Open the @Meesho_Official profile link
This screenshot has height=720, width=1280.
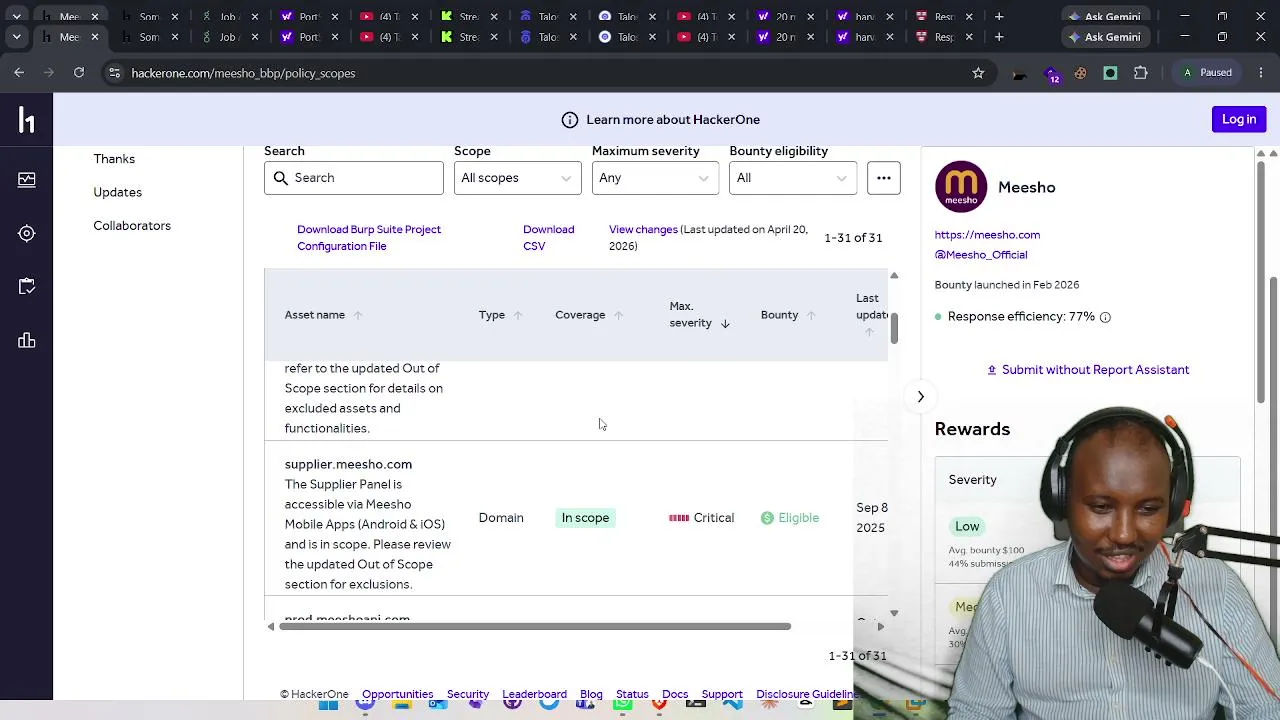point(981,255)
